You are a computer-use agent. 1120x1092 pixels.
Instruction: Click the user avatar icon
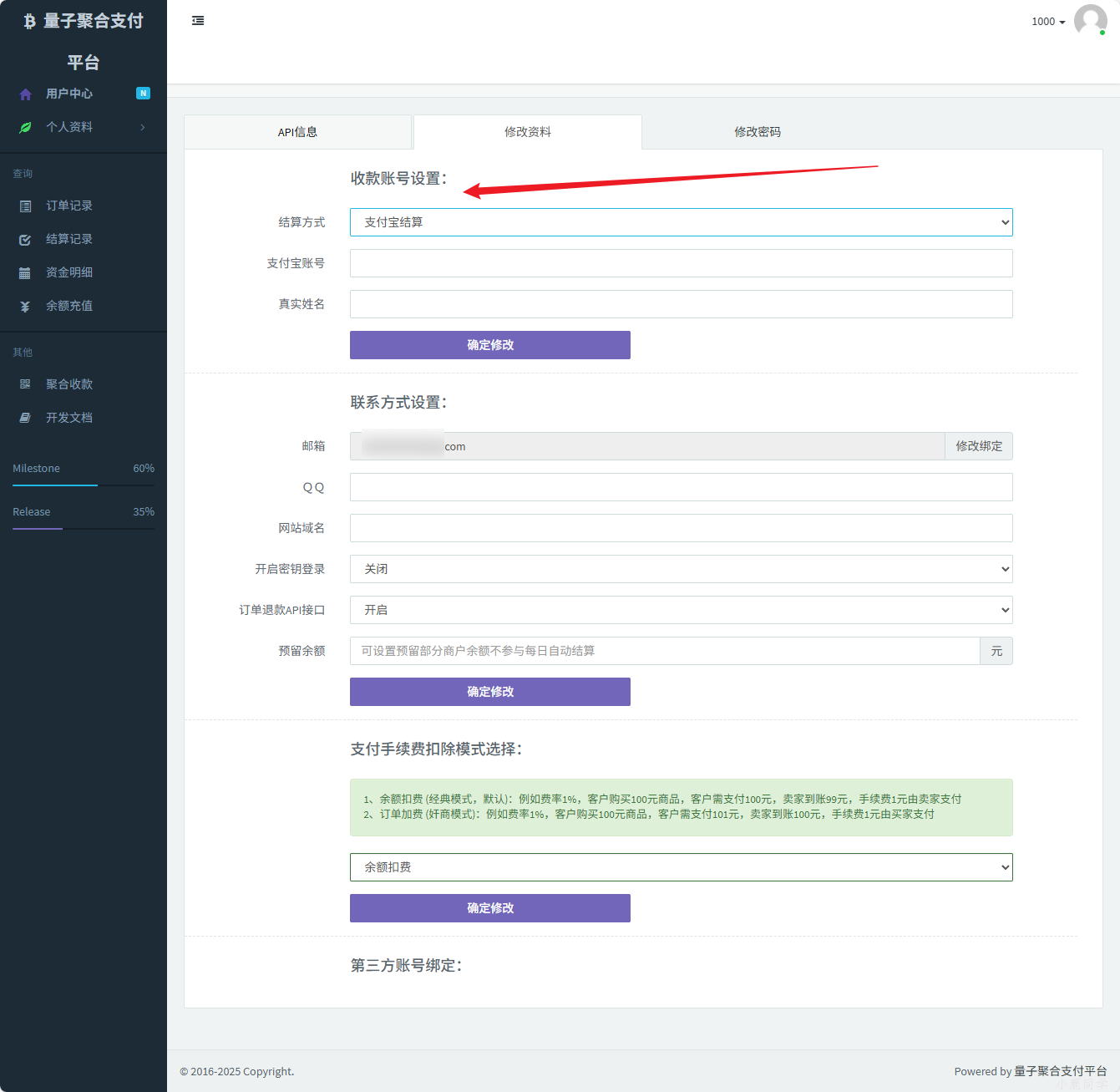tap(1090, 20)
